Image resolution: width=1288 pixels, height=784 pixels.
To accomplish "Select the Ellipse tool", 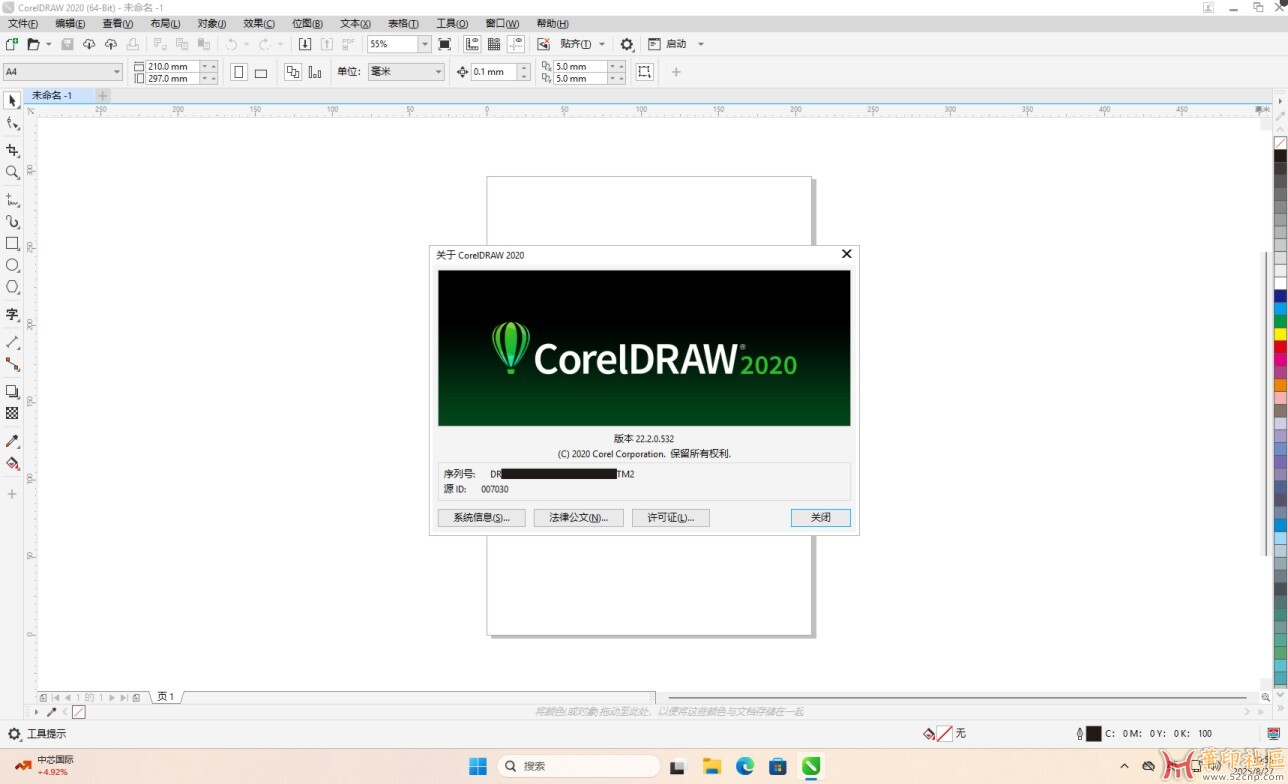I will coord(12,265).
